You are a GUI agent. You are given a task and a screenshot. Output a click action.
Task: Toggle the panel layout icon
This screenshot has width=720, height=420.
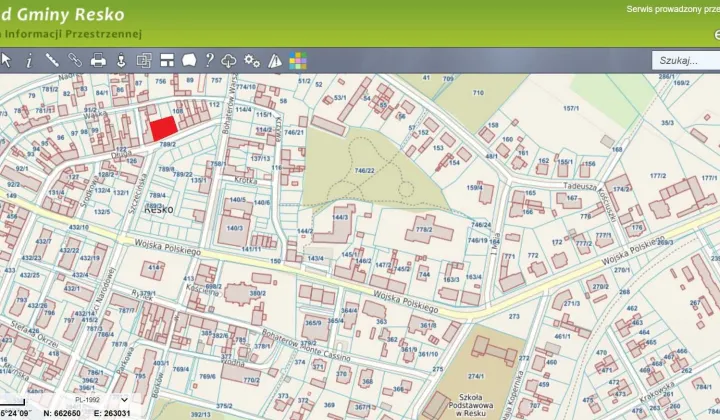pos(166,61)
